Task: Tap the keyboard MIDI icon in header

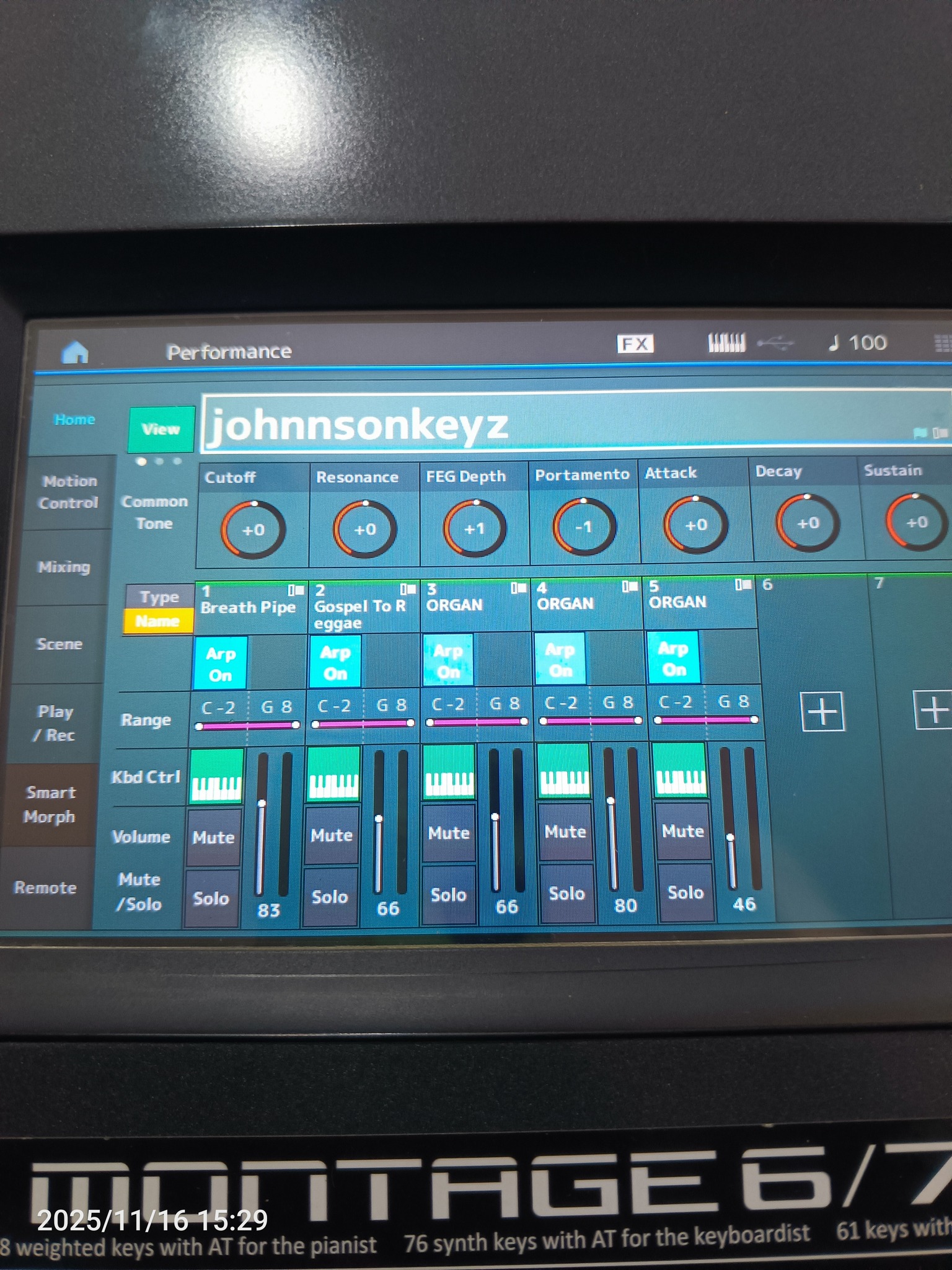Action: 726,342
